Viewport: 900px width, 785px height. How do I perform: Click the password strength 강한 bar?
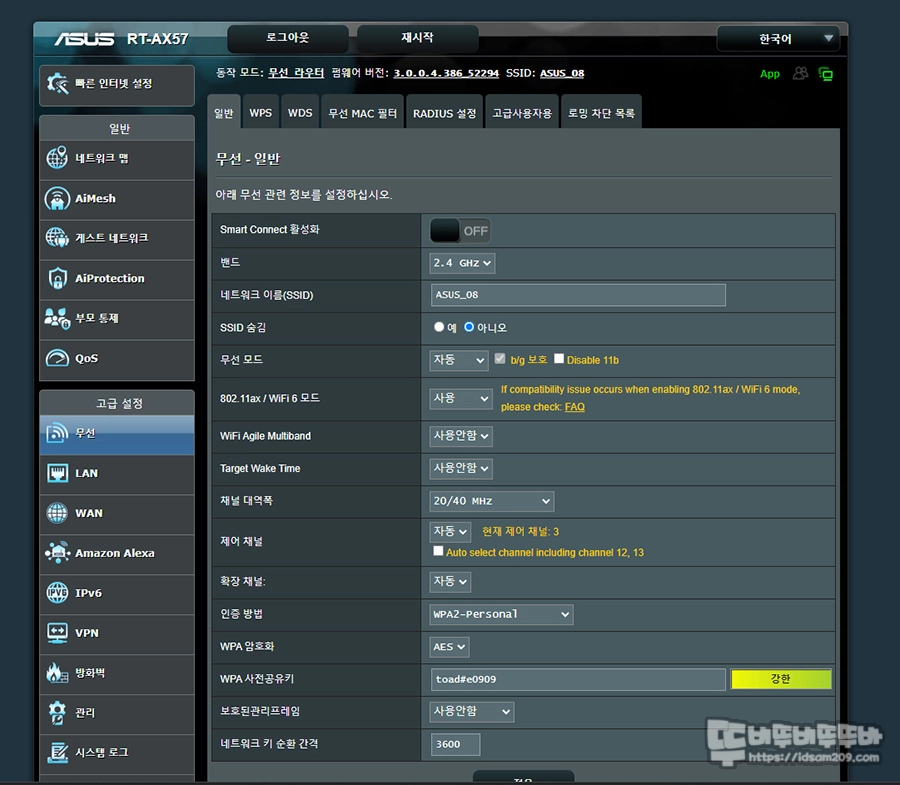pyautogui.click(x=781, y=679)
